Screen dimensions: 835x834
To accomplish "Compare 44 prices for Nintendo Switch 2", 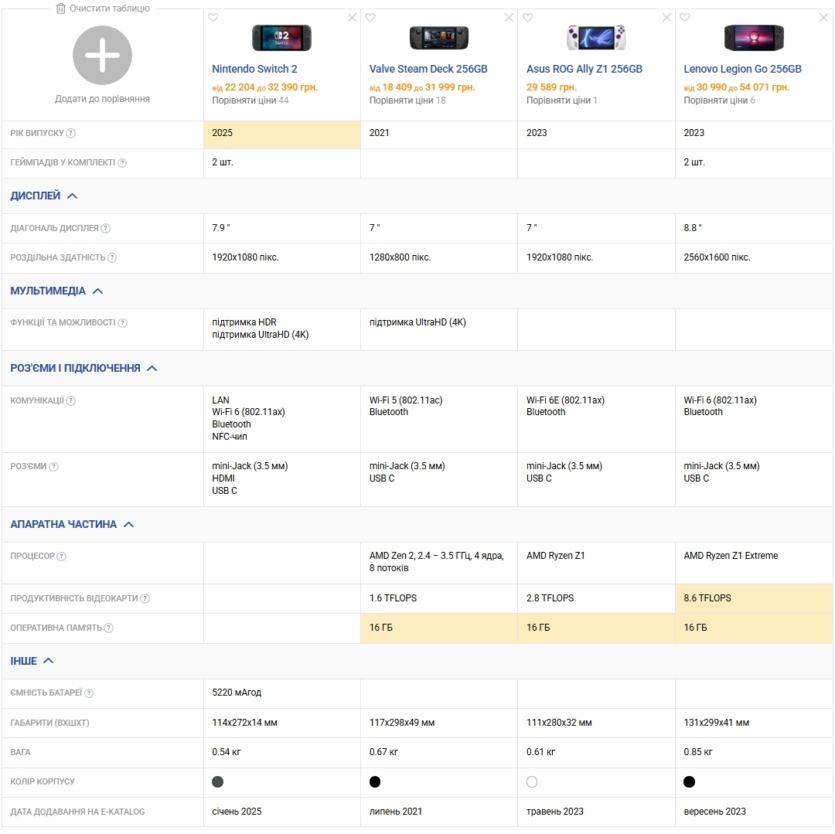I will pyautogui.click(x=250, y=100).
